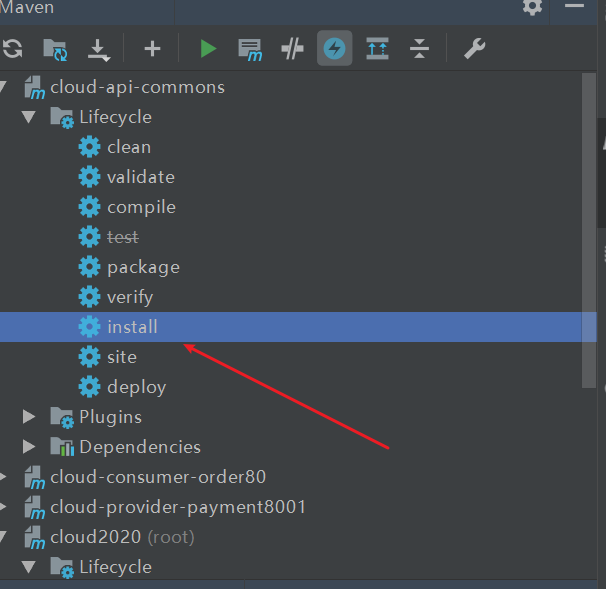Collapse all tree nodes icon

coord(419,49)
